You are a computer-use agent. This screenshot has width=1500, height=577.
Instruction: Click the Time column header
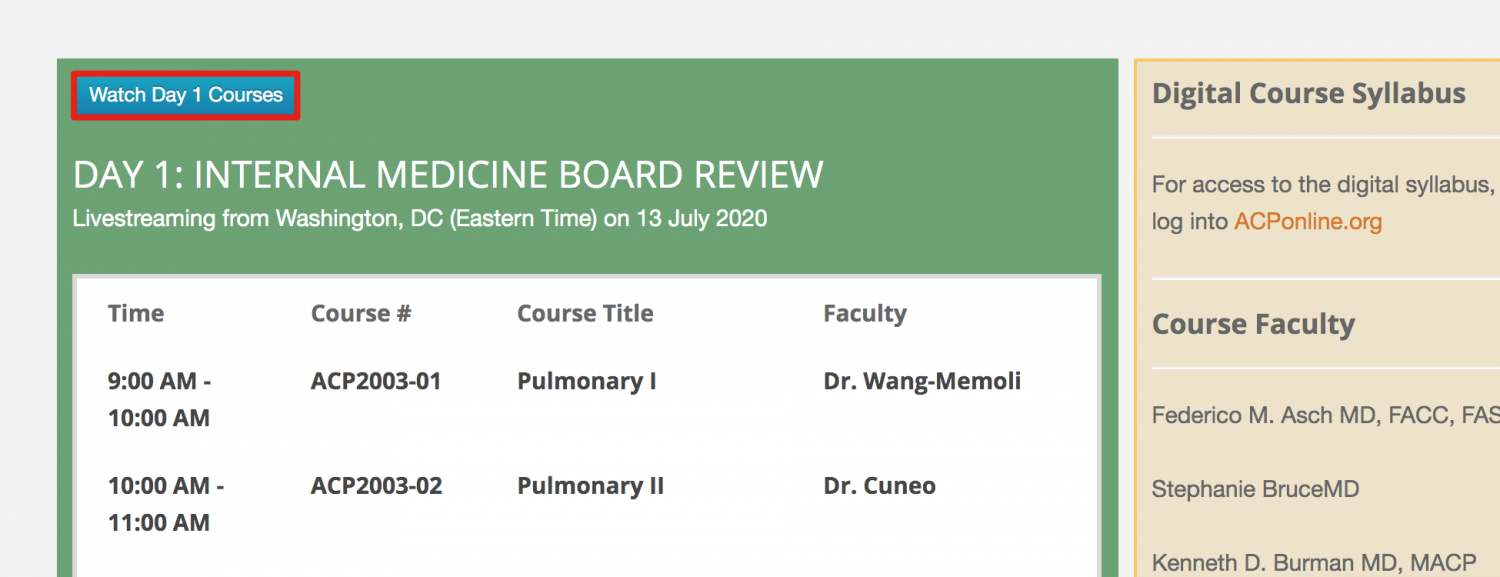click(x=136, y=313)
